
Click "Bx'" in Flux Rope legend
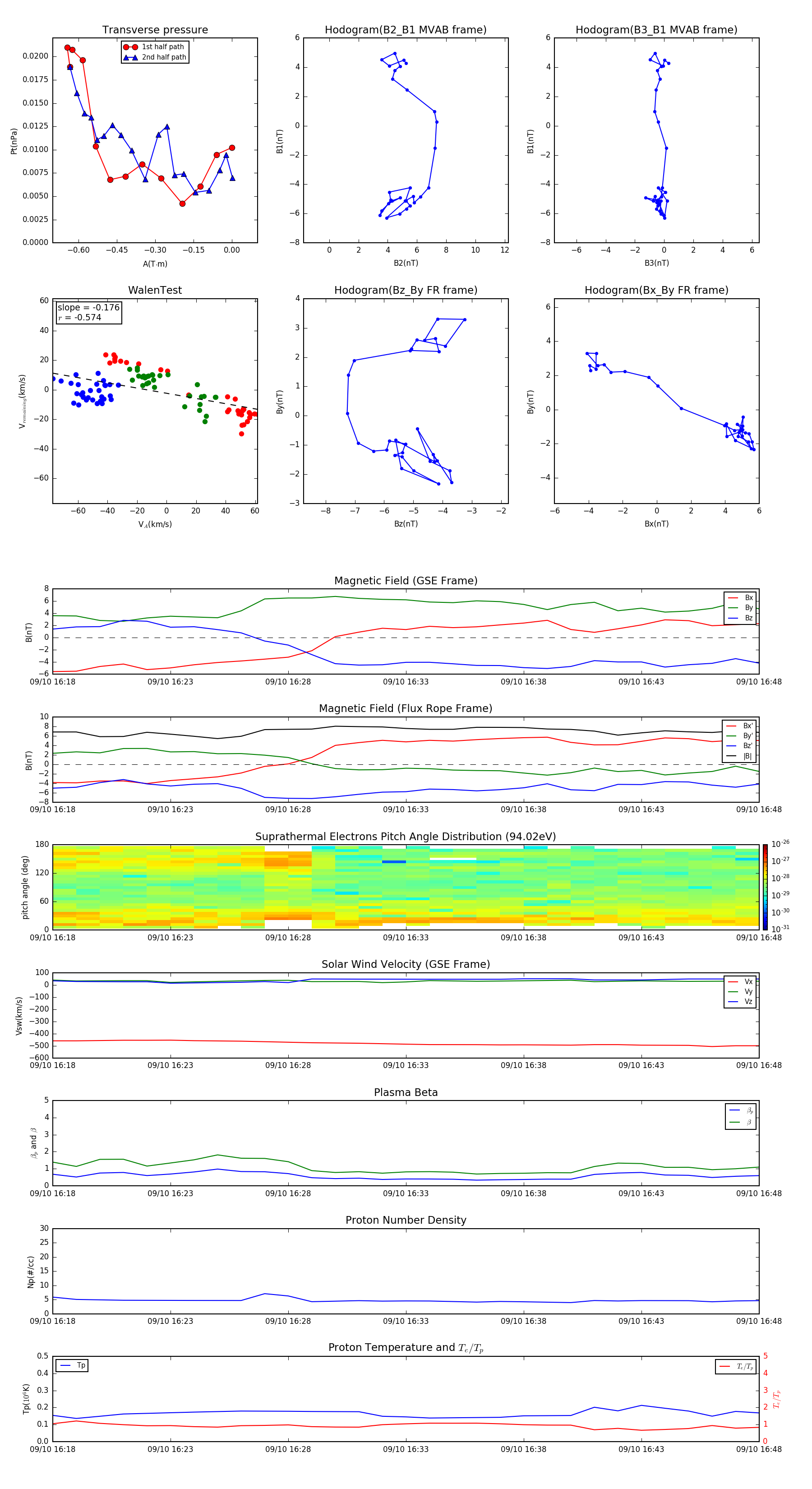pos(740,726)
